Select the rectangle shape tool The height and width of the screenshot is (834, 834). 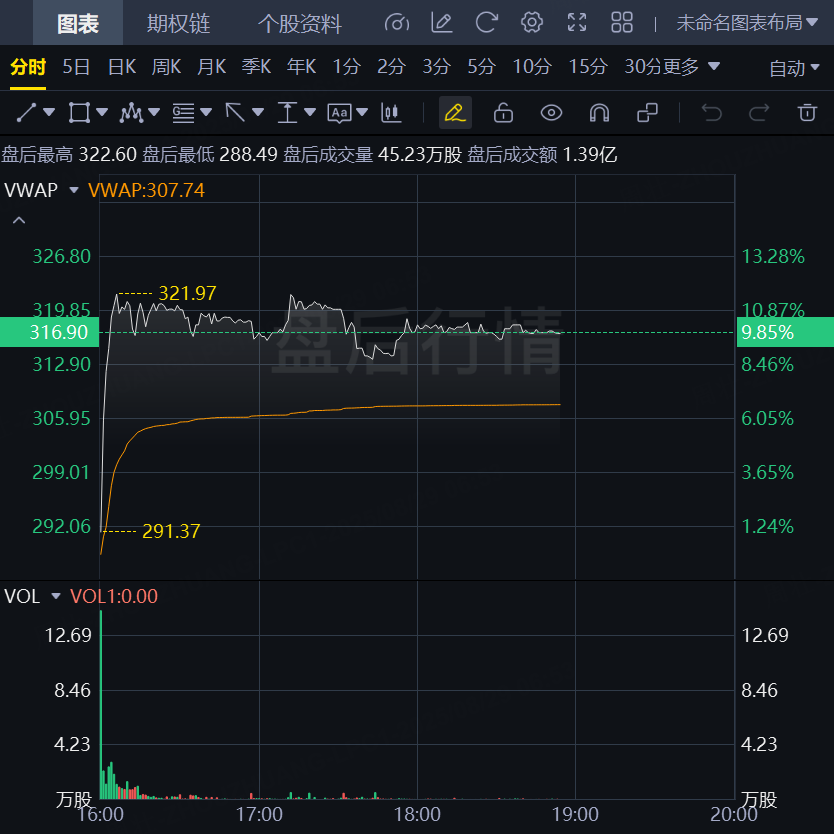(79, 113)
